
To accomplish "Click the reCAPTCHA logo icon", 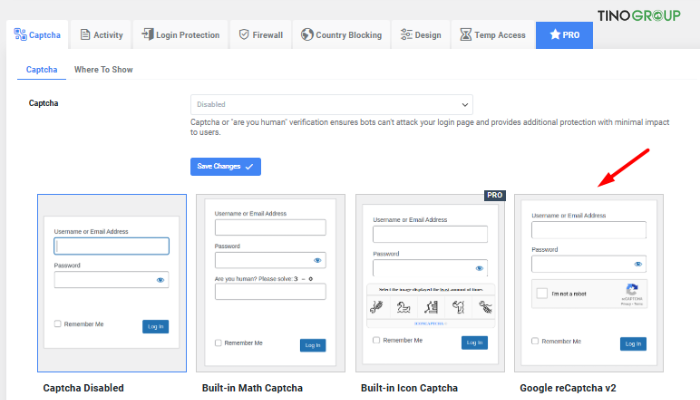I will [632, 289].
